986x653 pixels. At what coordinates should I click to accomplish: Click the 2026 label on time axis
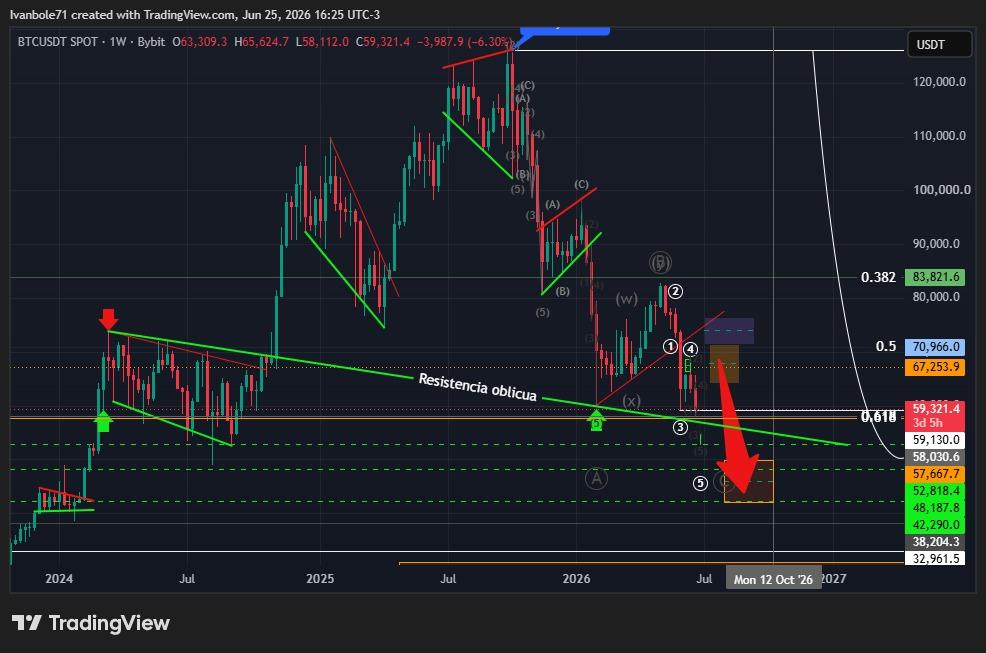(x=577, y=579)
